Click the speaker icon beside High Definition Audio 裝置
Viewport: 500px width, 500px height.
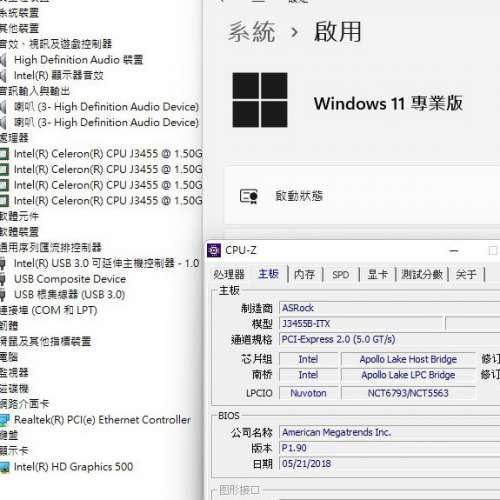coord(3,60)
